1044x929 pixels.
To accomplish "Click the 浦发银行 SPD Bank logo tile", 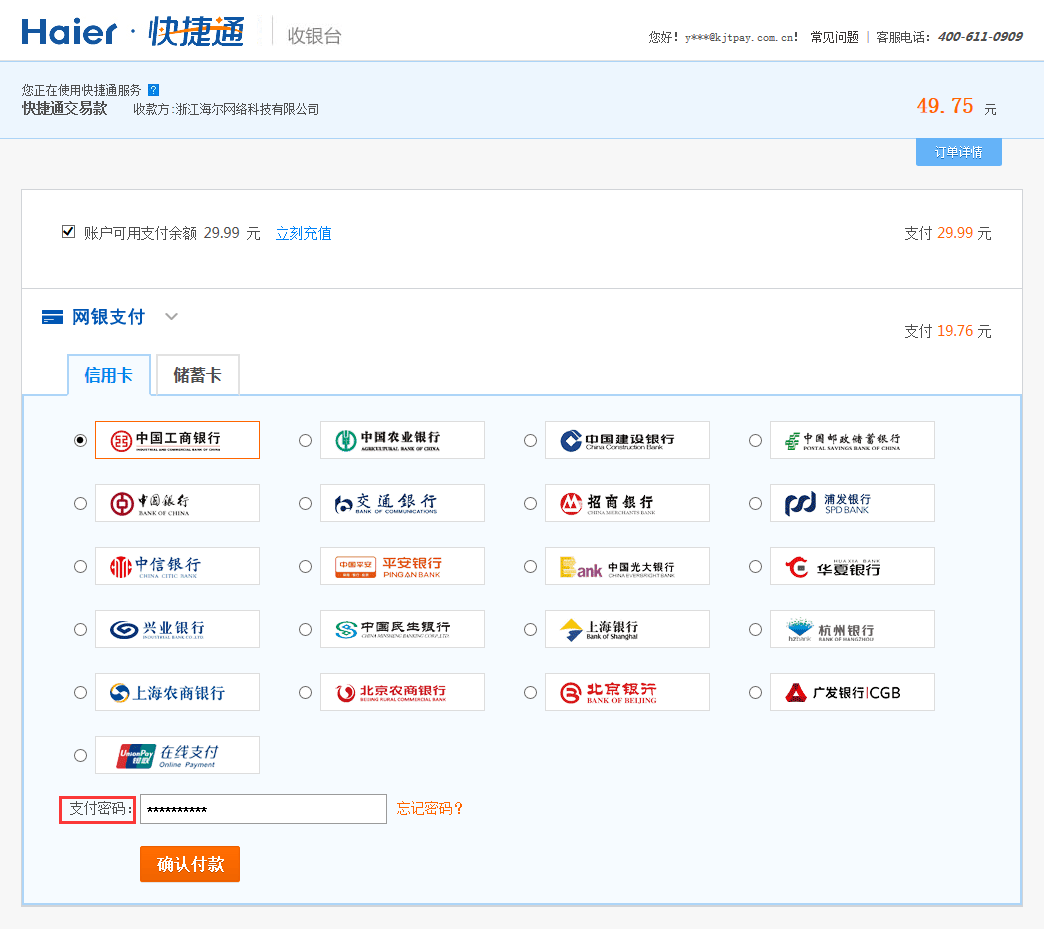I will [x=852, y=503].
